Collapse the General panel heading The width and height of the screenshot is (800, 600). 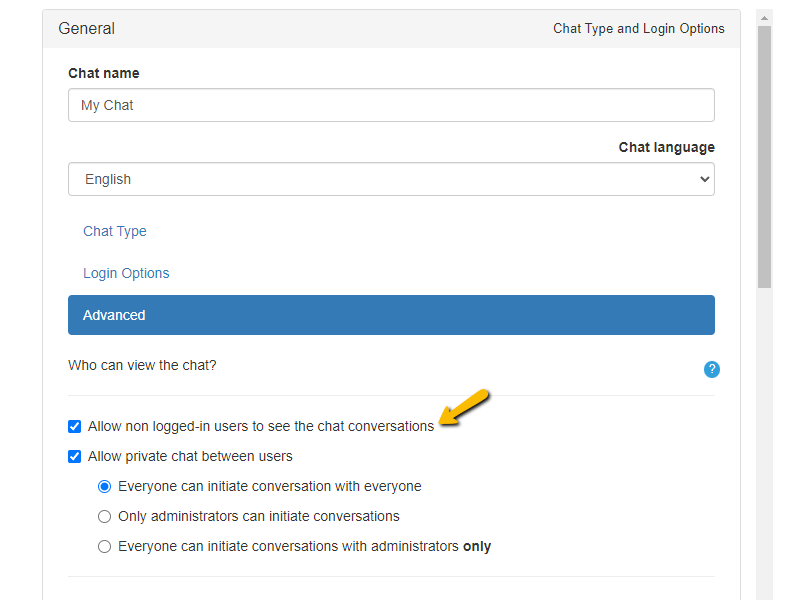pyautogui.click(x=87, y=29)
